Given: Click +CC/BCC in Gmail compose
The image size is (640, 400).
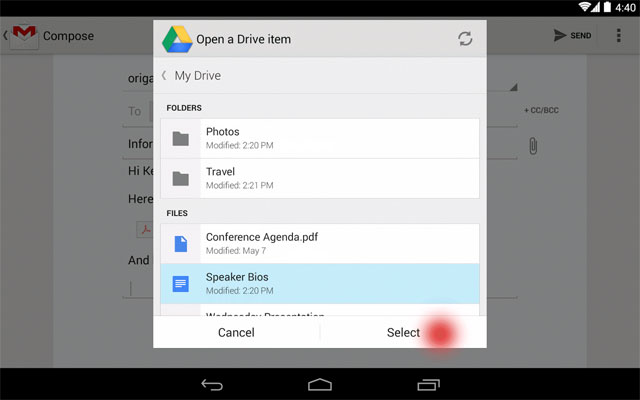Looking at the screenshot, I should pos(541,110).
